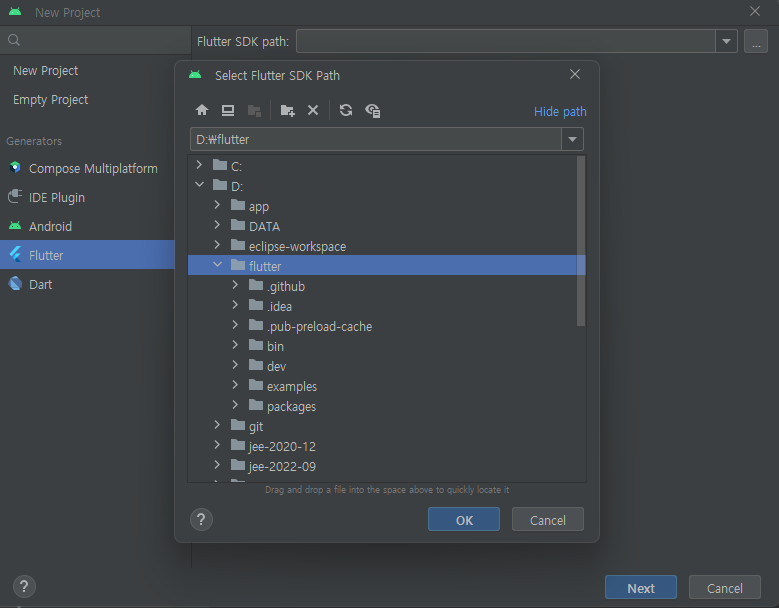Image resolution: width=779 pixels, height=608 pixels.
Task: Click the Flutter SDK path input field
Action: tap(505, 41)
